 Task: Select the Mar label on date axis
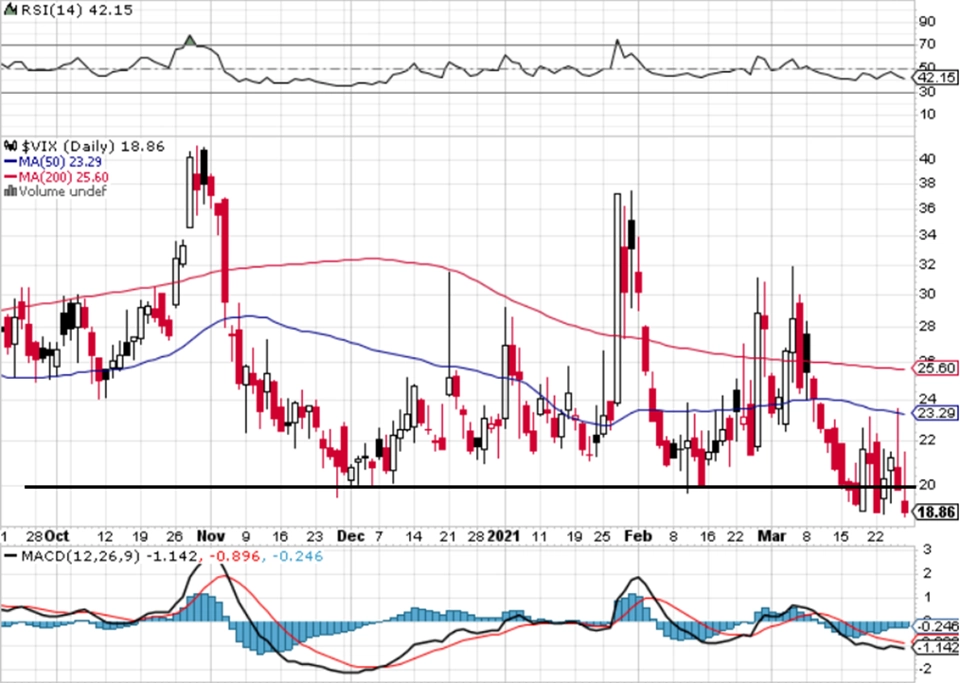coord(772,536)
